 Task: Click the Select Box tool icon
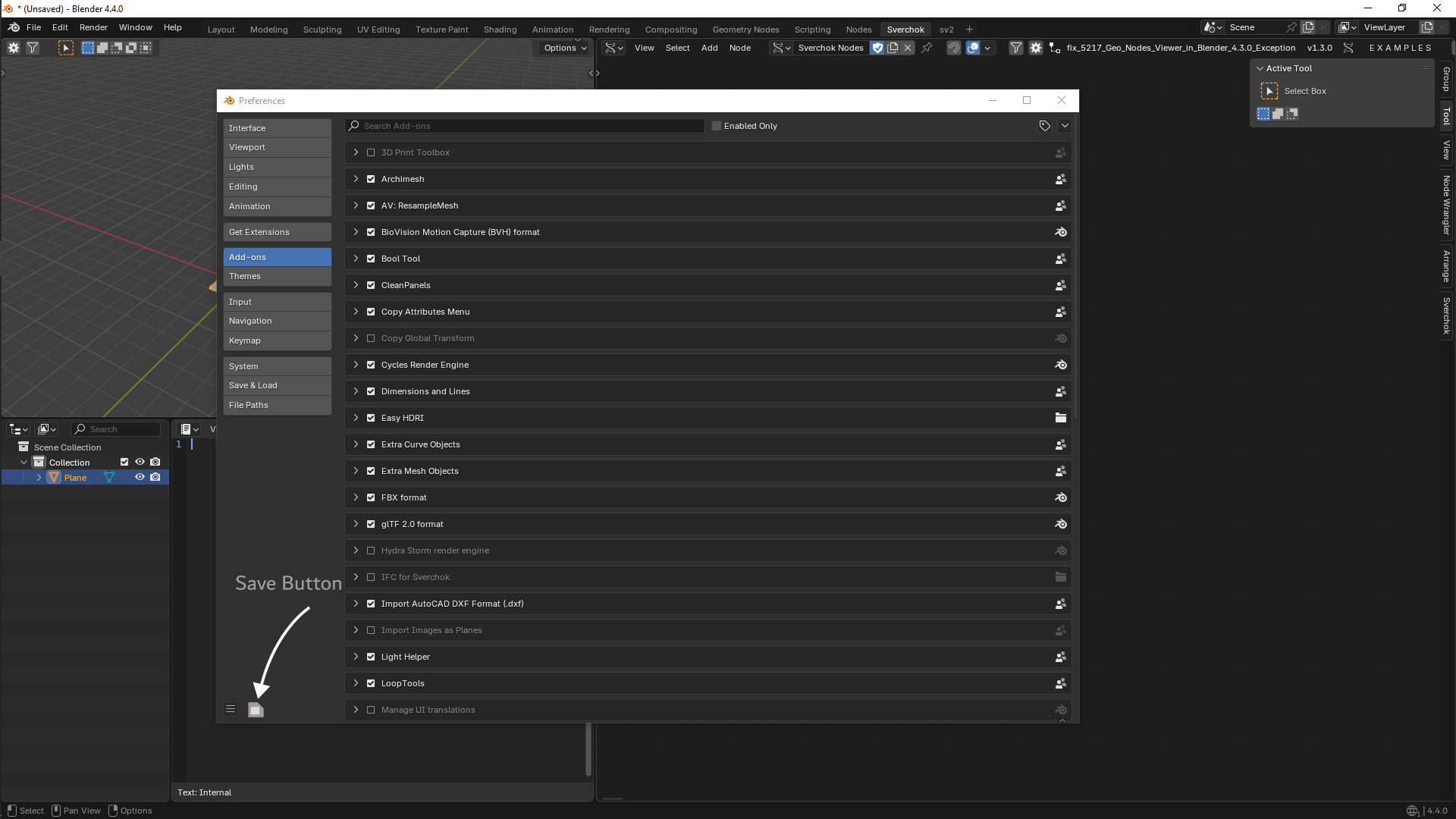[1269, 91]
